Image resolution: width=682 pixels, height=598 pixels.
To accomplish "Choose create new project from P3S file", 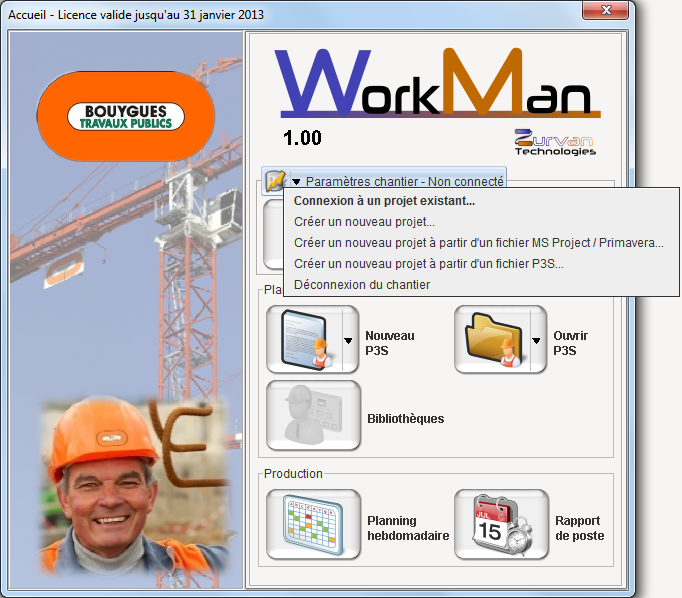I will click(428, 264).
